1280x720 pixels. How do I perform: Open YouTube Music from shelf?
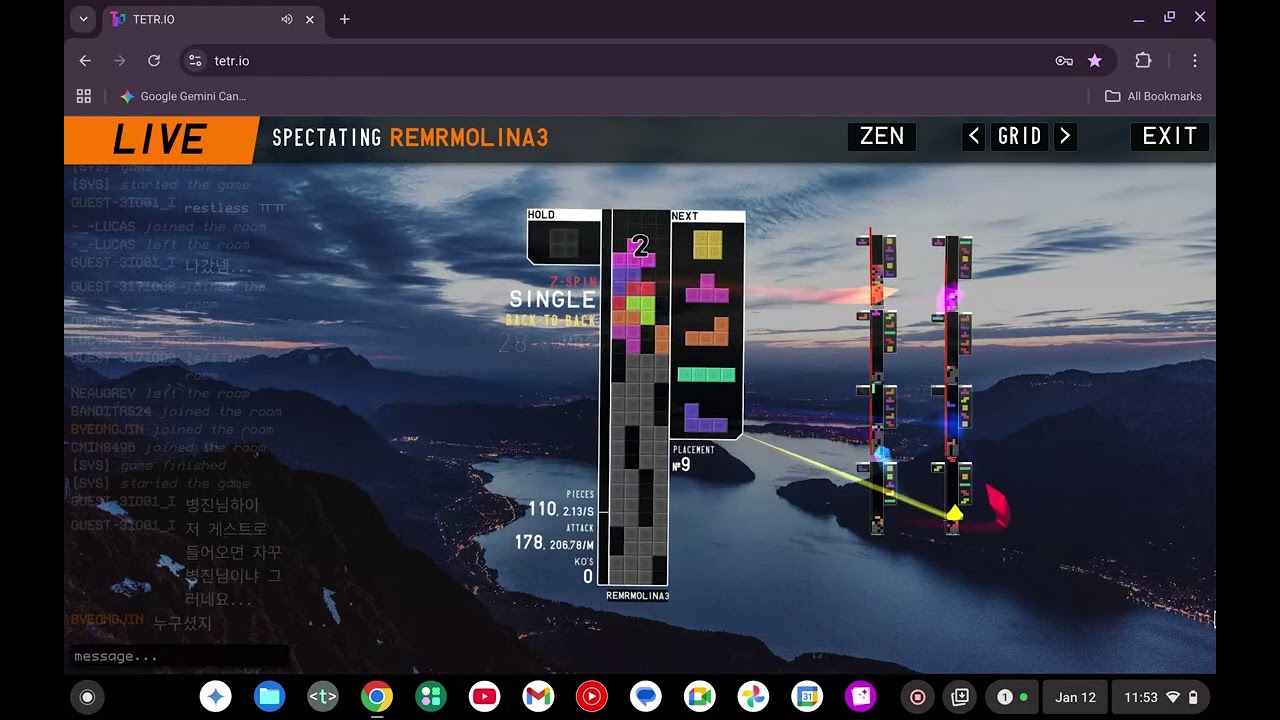point(592,697)
